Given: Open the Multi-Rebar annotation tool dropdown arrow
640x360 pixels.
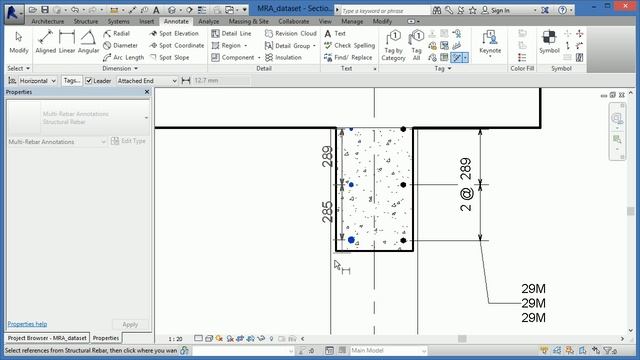Looking at the screenshot, I should tap(465, 58).
